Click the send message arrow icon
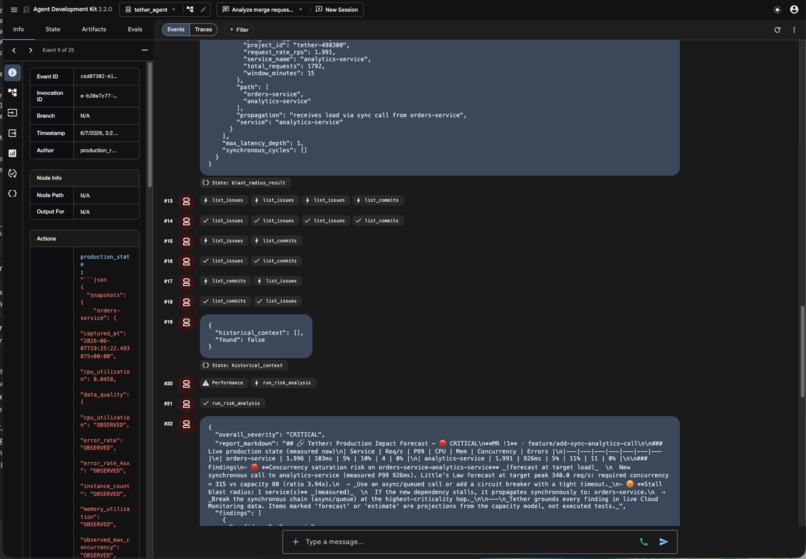This screenshot has height=559, width=806. pyautogui.click(x=664, y=542)
